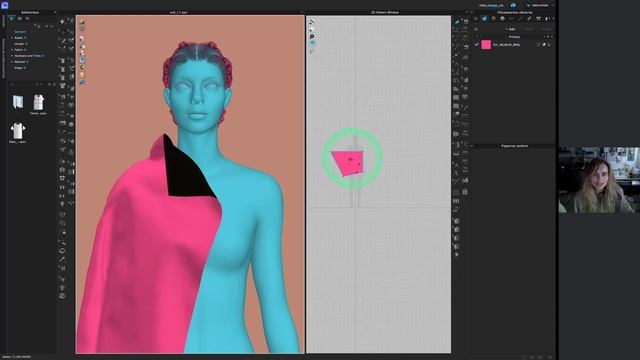Screen dimensions: 640x360
Task: Collapse the Property Editor panel header arrow
Action: (x=472, y=146)
